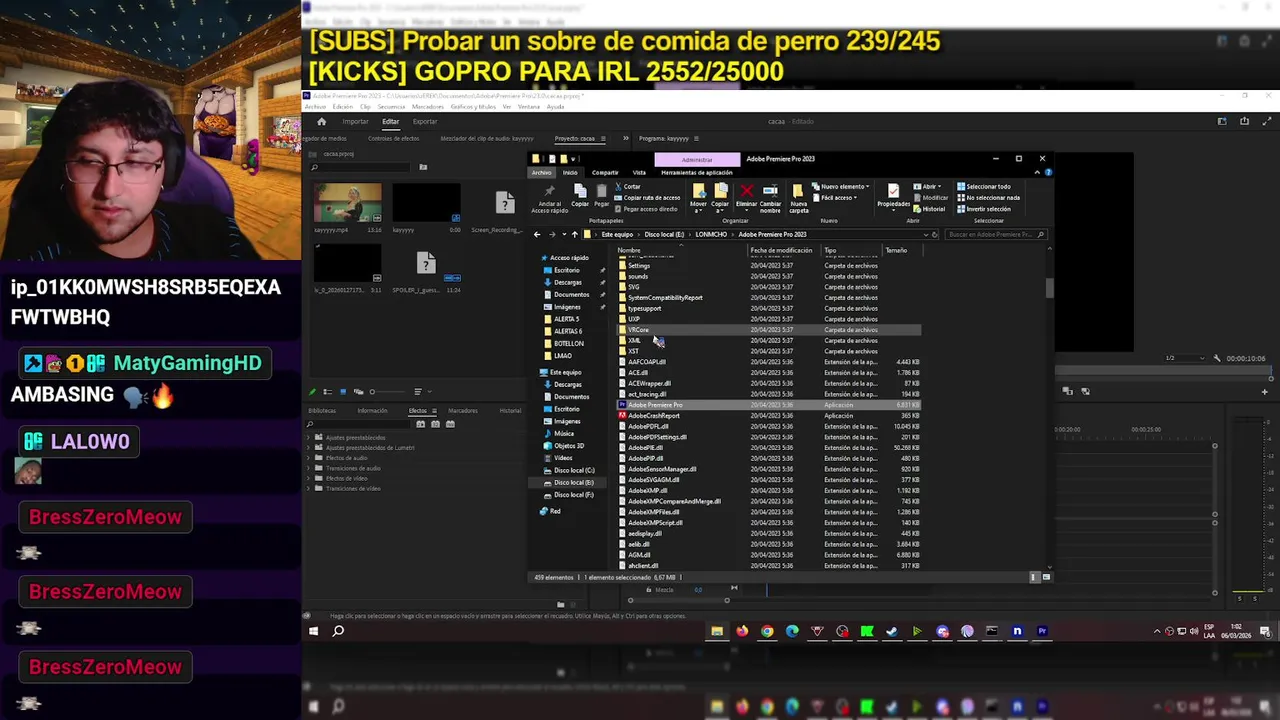
Task: Click Copiar ruta de acceso in ribbon
Action: (648, 198)
